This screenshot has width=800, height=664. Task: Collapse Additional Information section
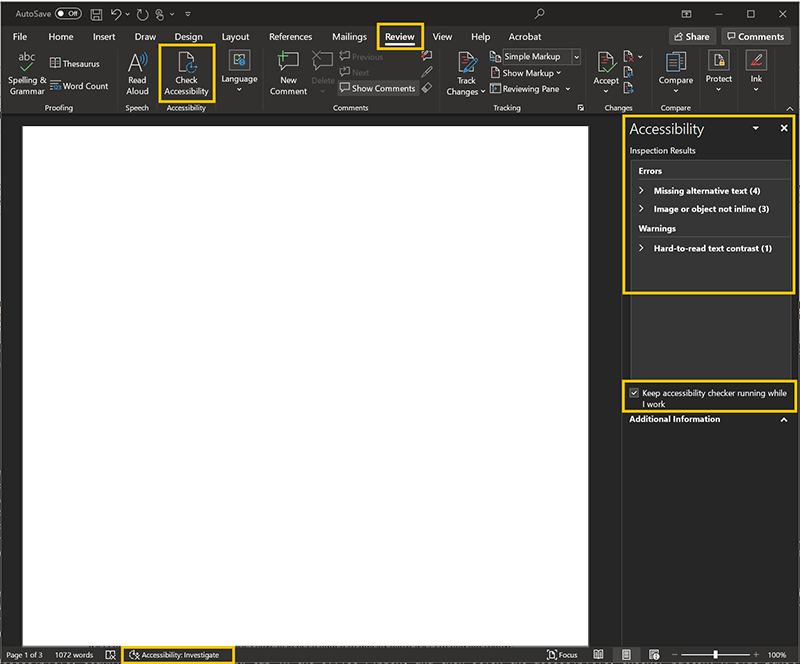coord(784,420)
